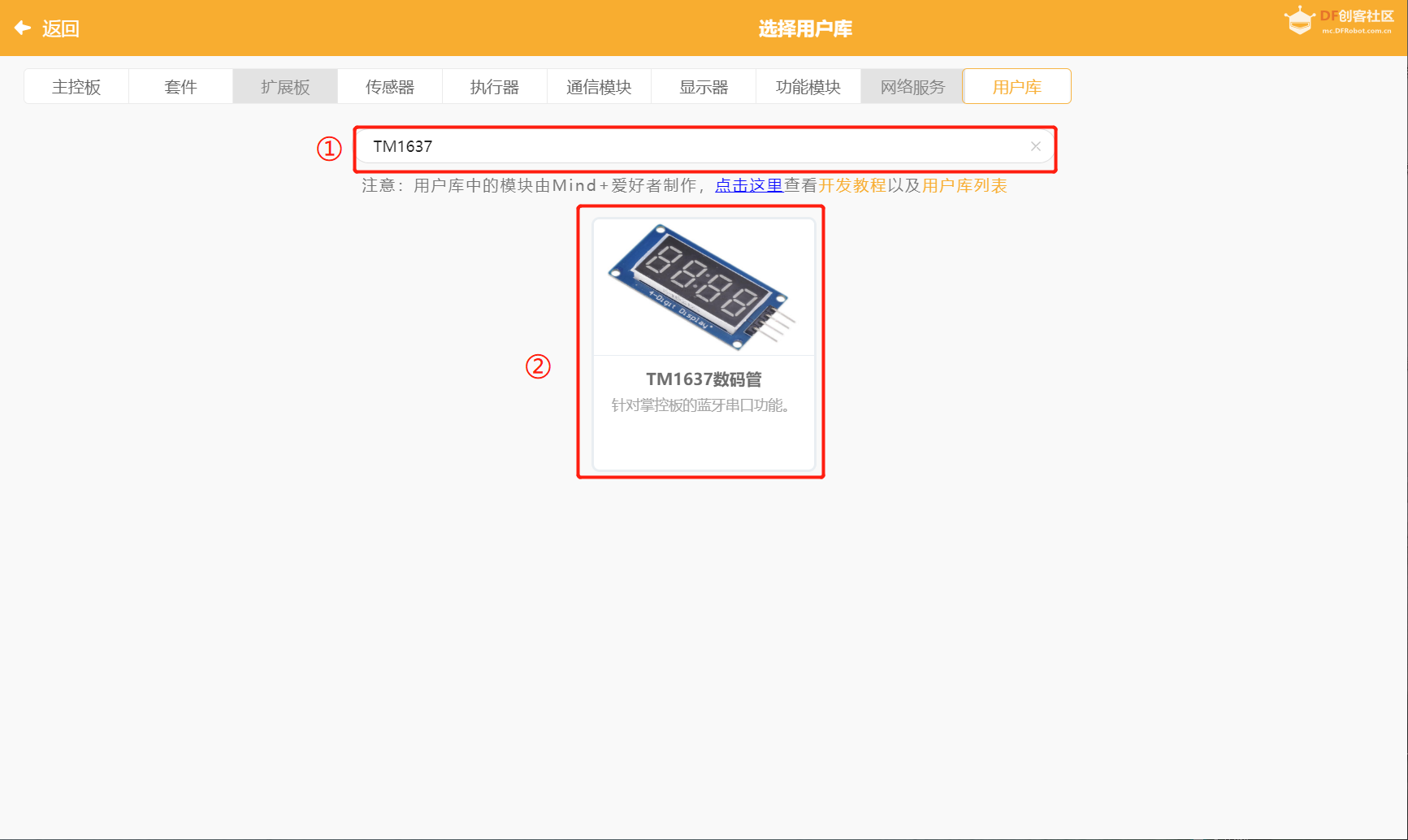Click the 针对掌控板的蓝牙串口功能 description
The image size is (1408, 840).
701,405
